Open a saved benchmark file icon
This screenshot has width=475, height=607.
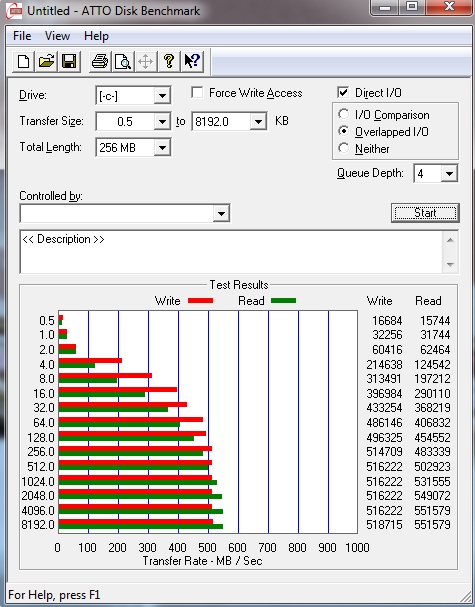coord(46,62)
